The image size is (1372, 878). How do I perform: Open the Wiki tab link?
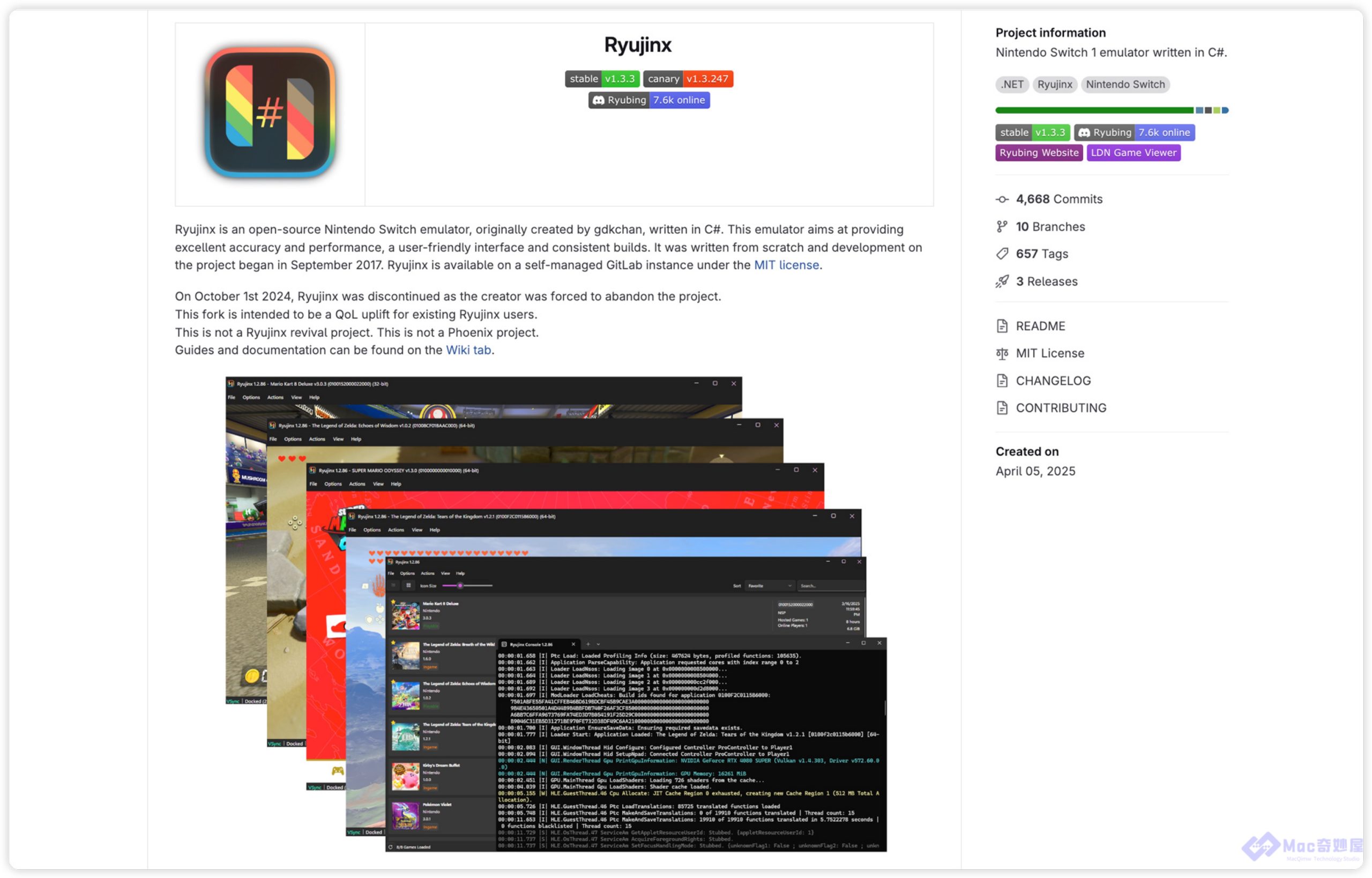(468, 350)
